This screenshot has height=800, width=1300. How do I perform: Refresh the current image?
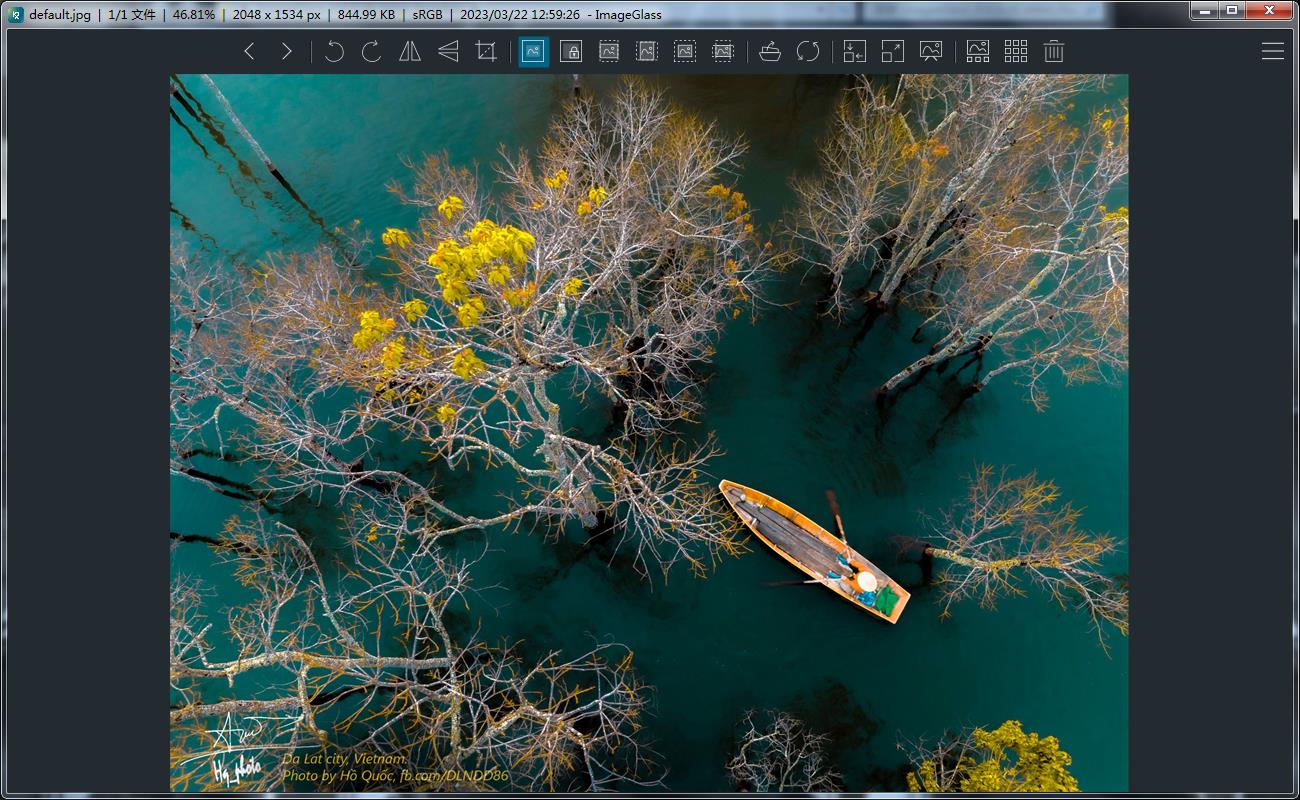pyautogui.click(x=808, y=51)
